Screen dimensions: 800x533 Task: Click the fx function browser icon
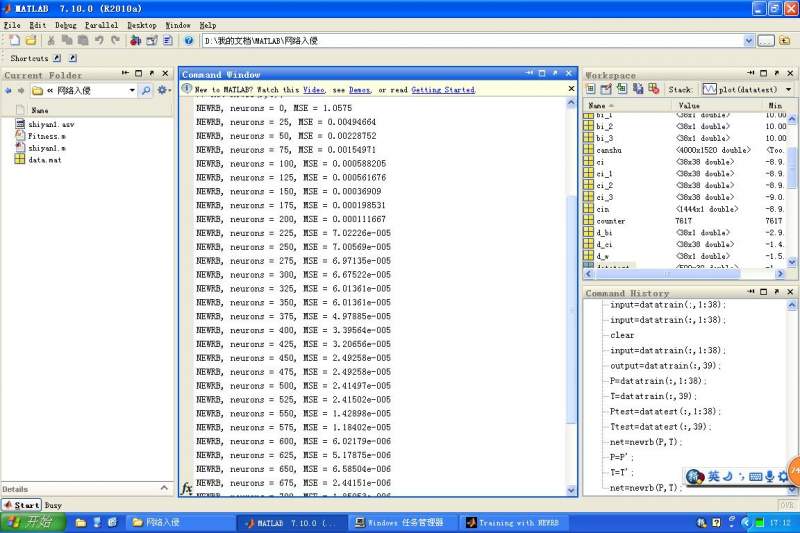pos(187,488)
